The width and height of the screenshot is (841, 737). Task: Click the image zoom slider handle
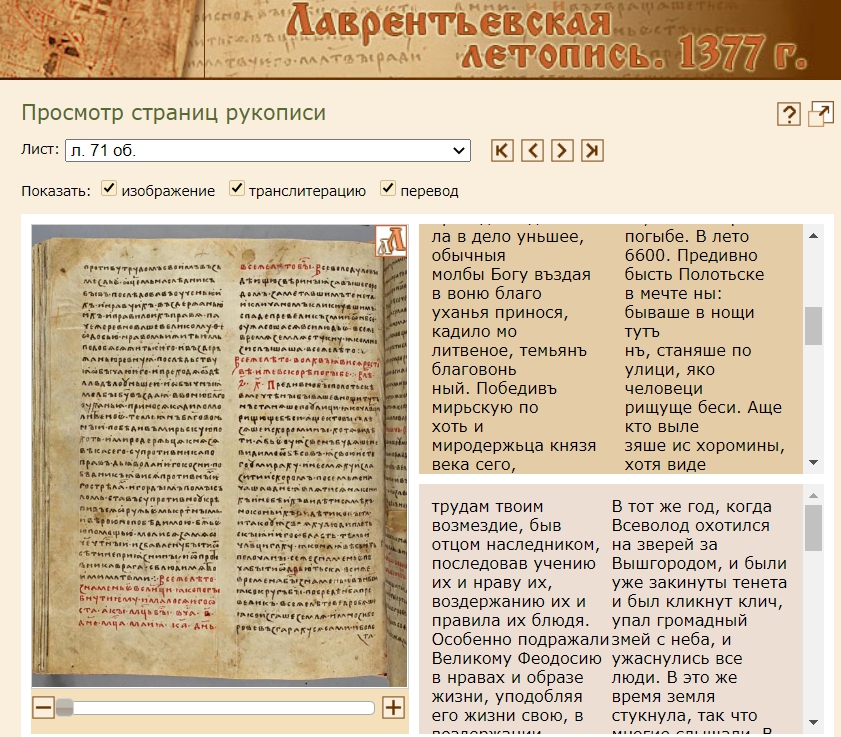point(64,707)
